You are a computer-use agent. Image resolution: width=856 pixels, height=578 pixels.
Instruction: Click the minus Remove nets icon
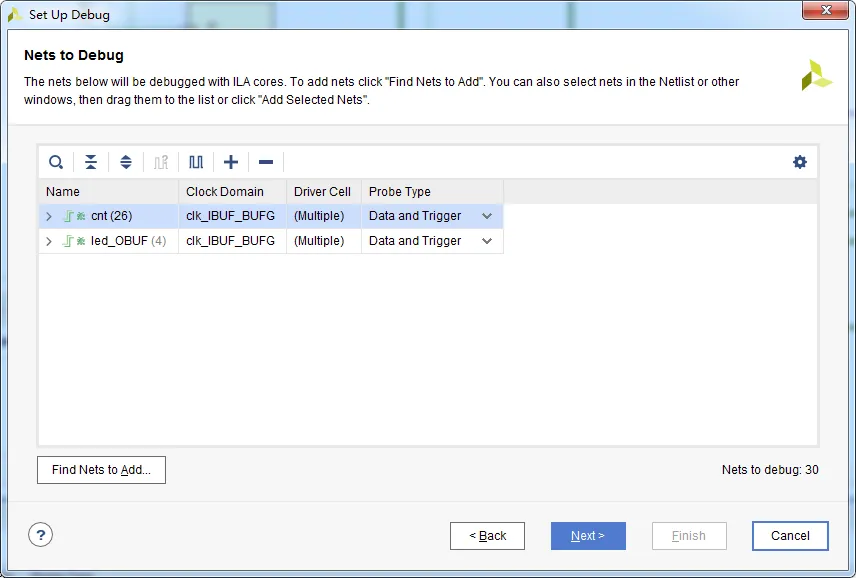tap(266, 162)
